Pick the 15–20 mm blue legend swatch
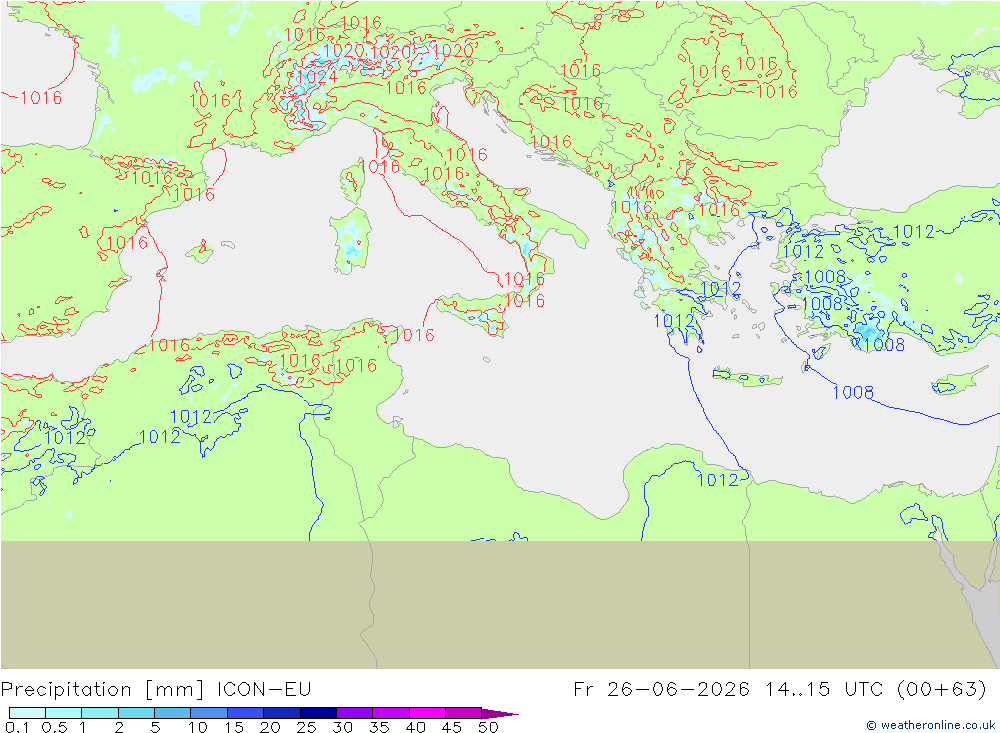The width and height of the screenshot is (1000, 733). click(246, 713)
